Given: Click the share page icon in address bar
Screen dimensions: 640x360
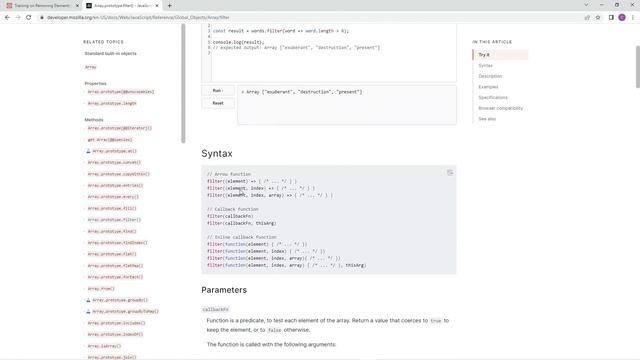Looking at the screenshot, I should point(587,18).
